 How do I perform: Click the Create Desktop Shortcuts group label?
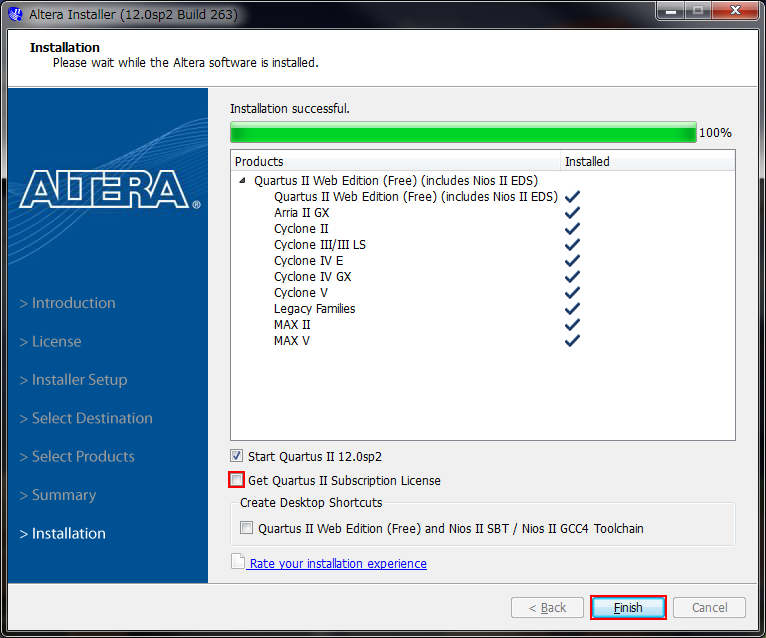coord(311,503)
